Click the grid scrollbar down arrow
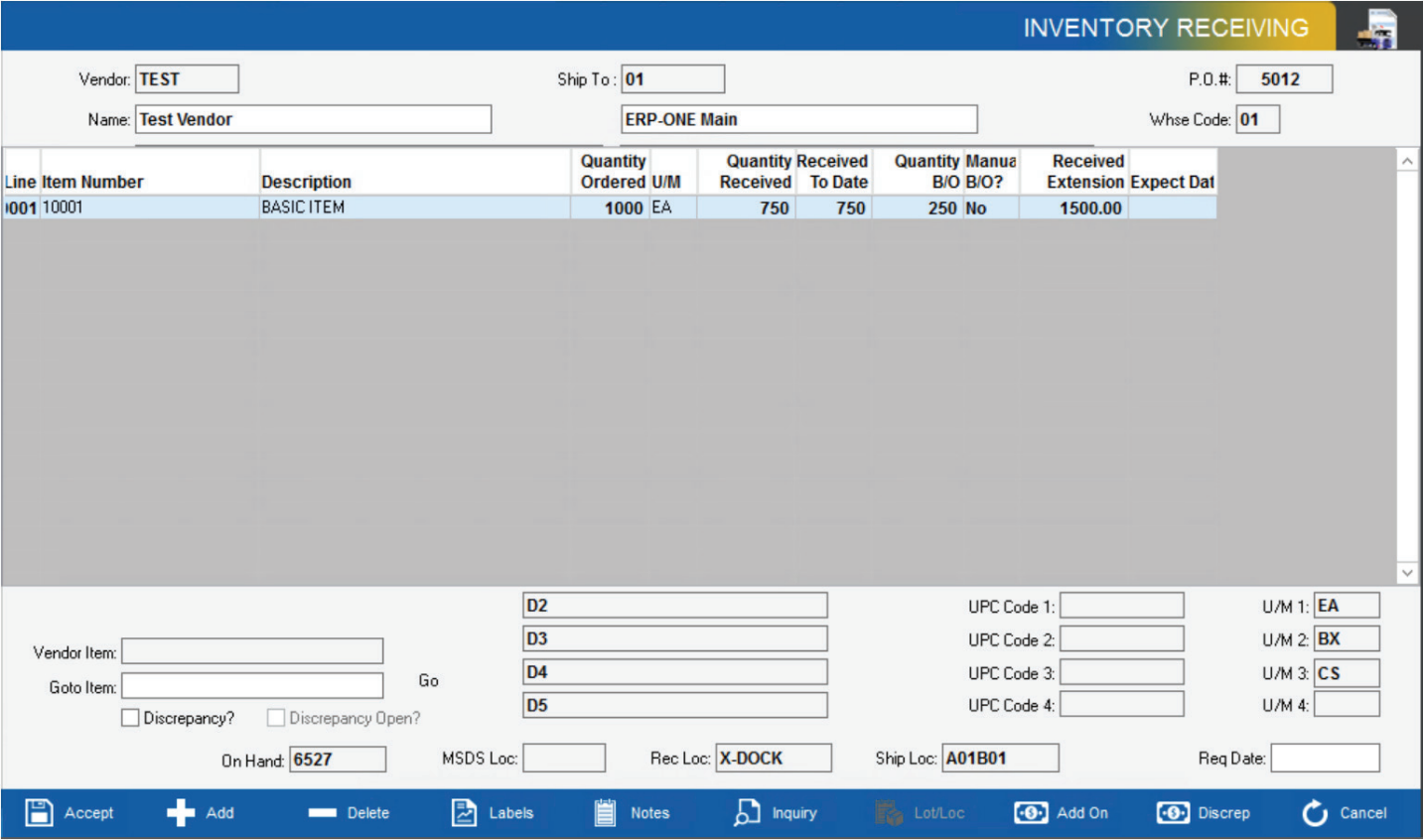The width and height of the screenshot is (1423, 840). (1407, 572)
